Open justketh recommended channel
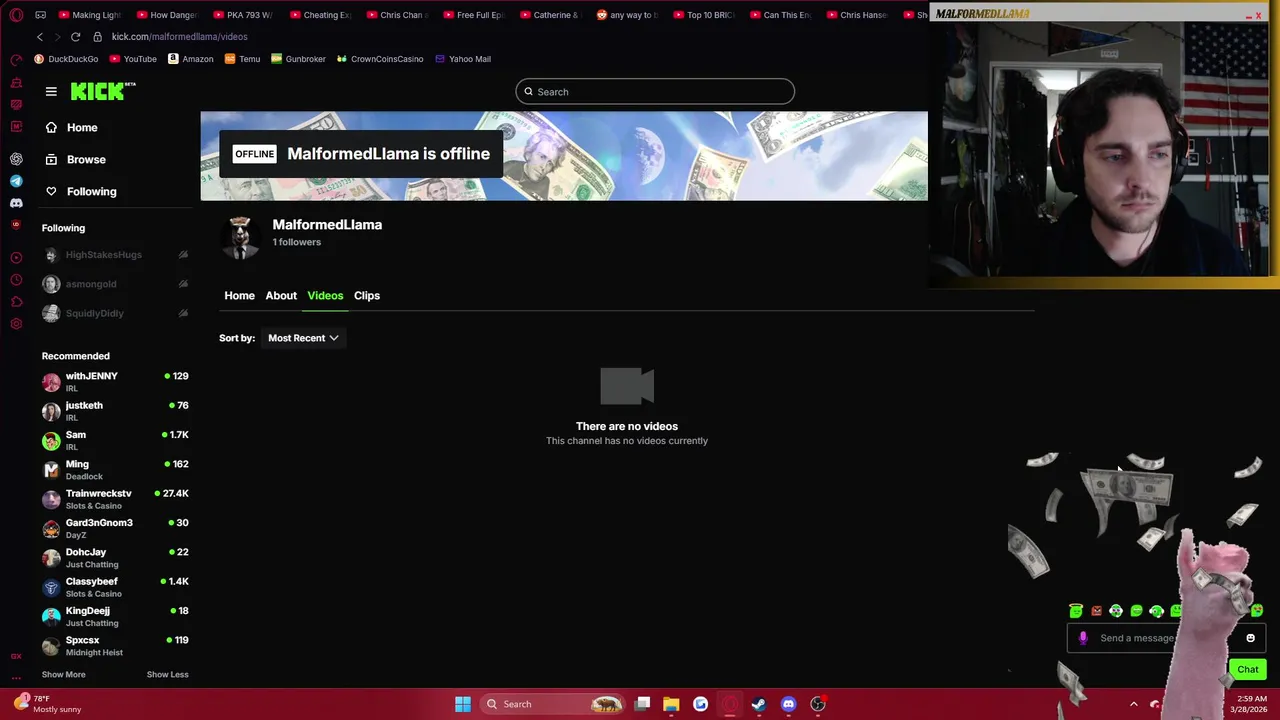This screenshot has width=1280, height=720. [x=115, y=411]
